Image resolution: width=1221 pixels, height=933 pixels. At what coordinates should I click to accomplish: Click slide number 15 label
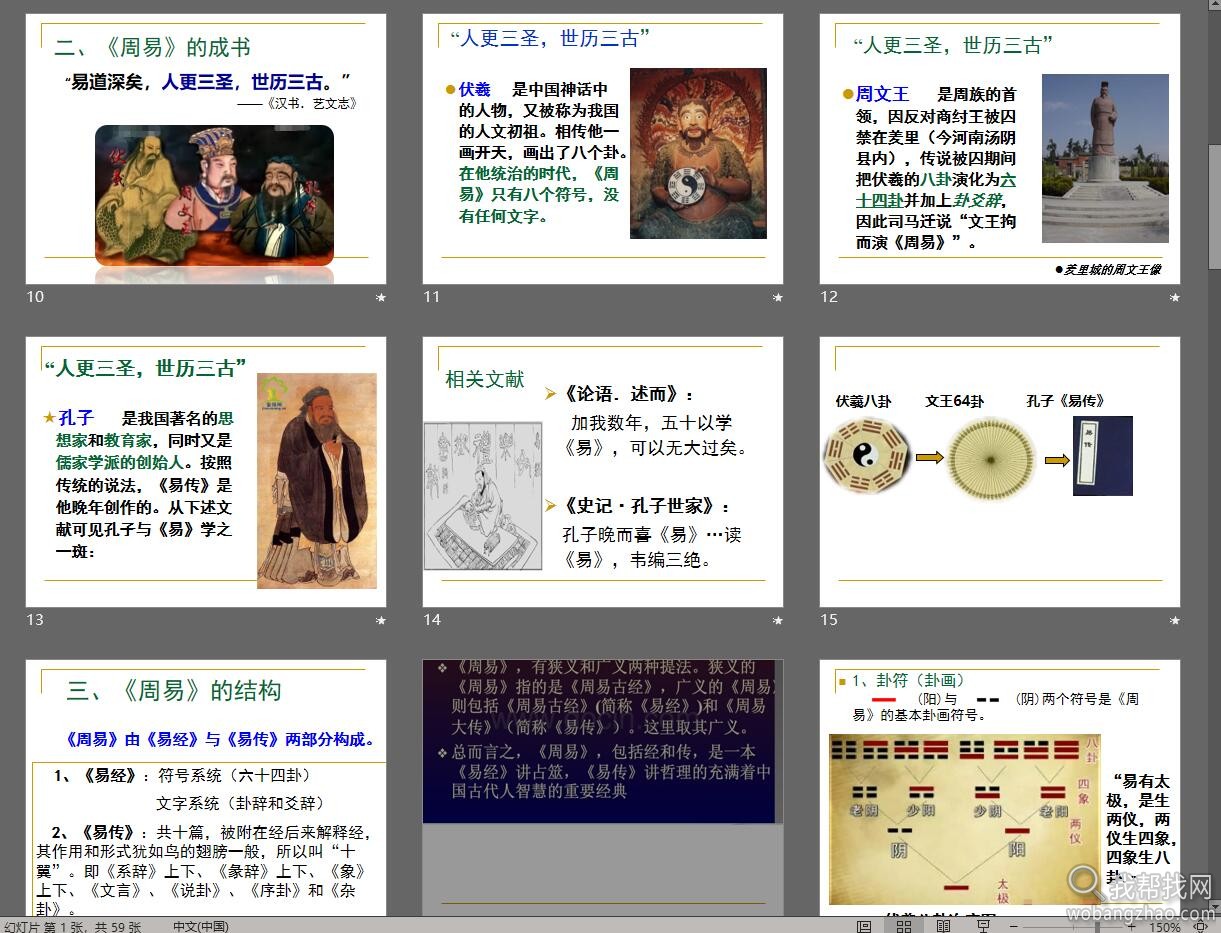click(x=829, y=620)
